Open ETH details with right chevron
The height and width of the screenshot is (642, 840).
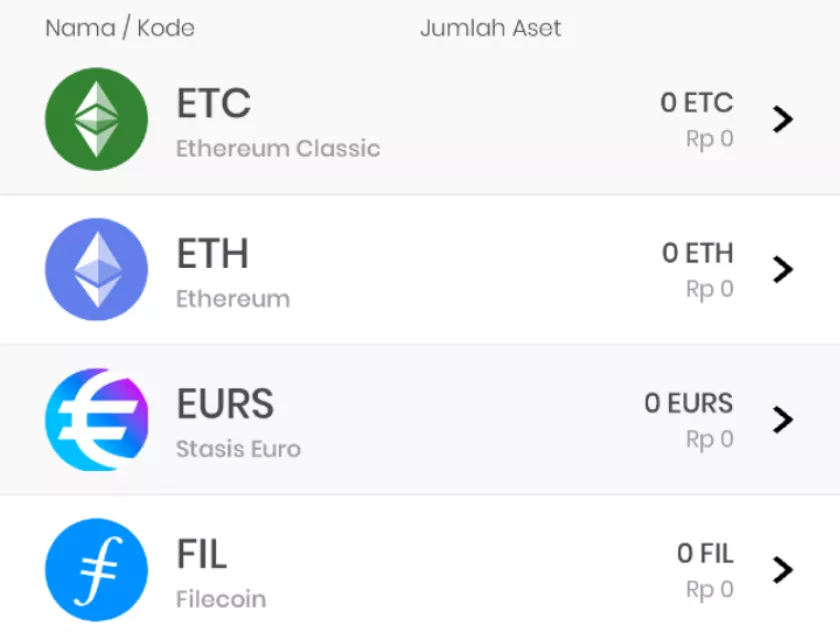[x=783, y=269]
